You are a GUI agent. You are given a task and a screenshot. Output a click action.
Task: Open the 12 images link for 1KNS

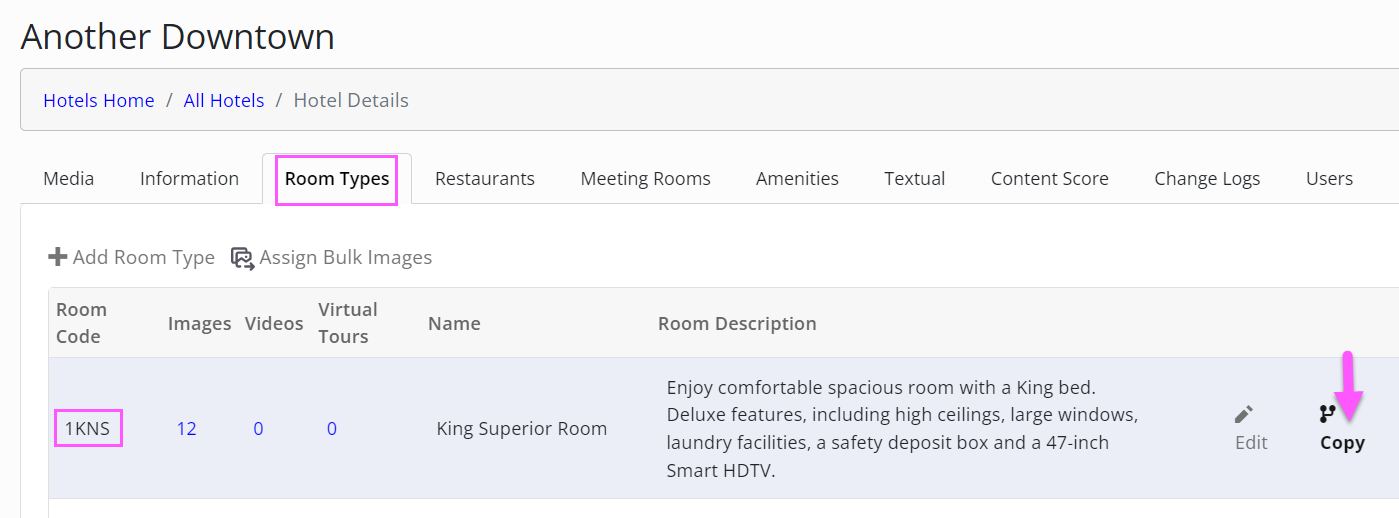click(186, 429)
